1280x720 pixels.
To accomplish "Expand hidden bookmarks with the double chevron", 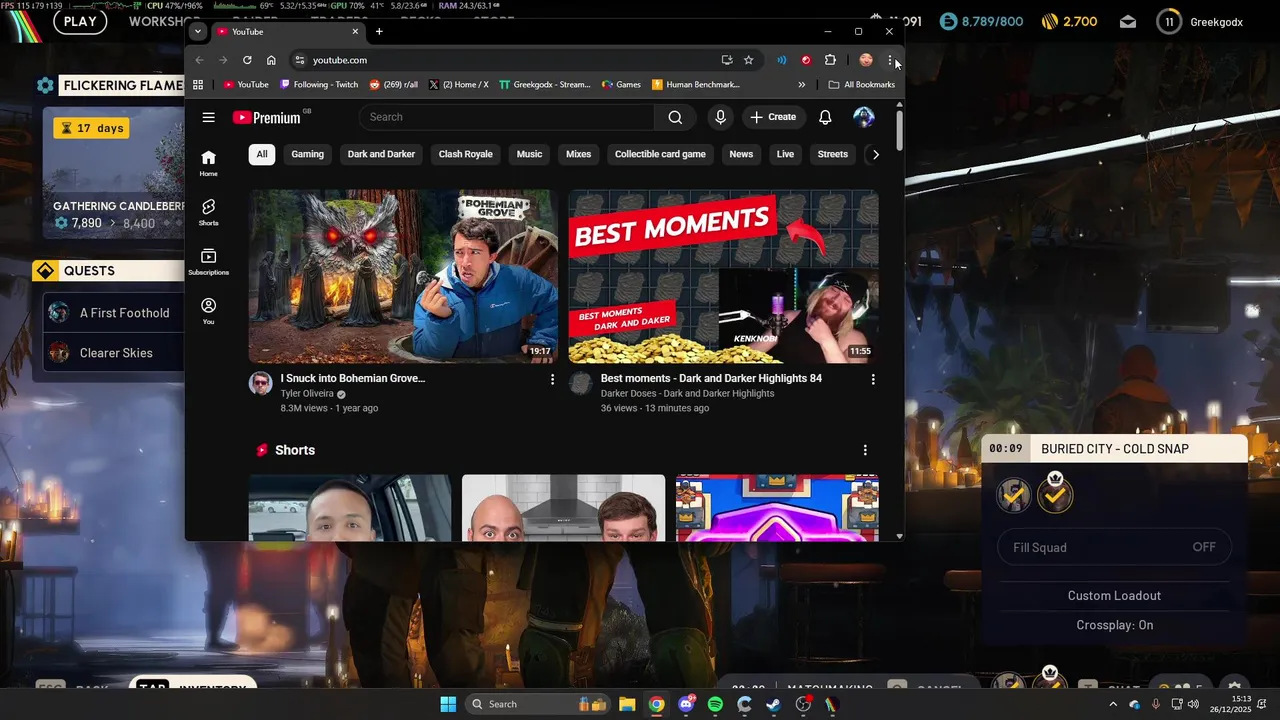I will coord(801,85).
